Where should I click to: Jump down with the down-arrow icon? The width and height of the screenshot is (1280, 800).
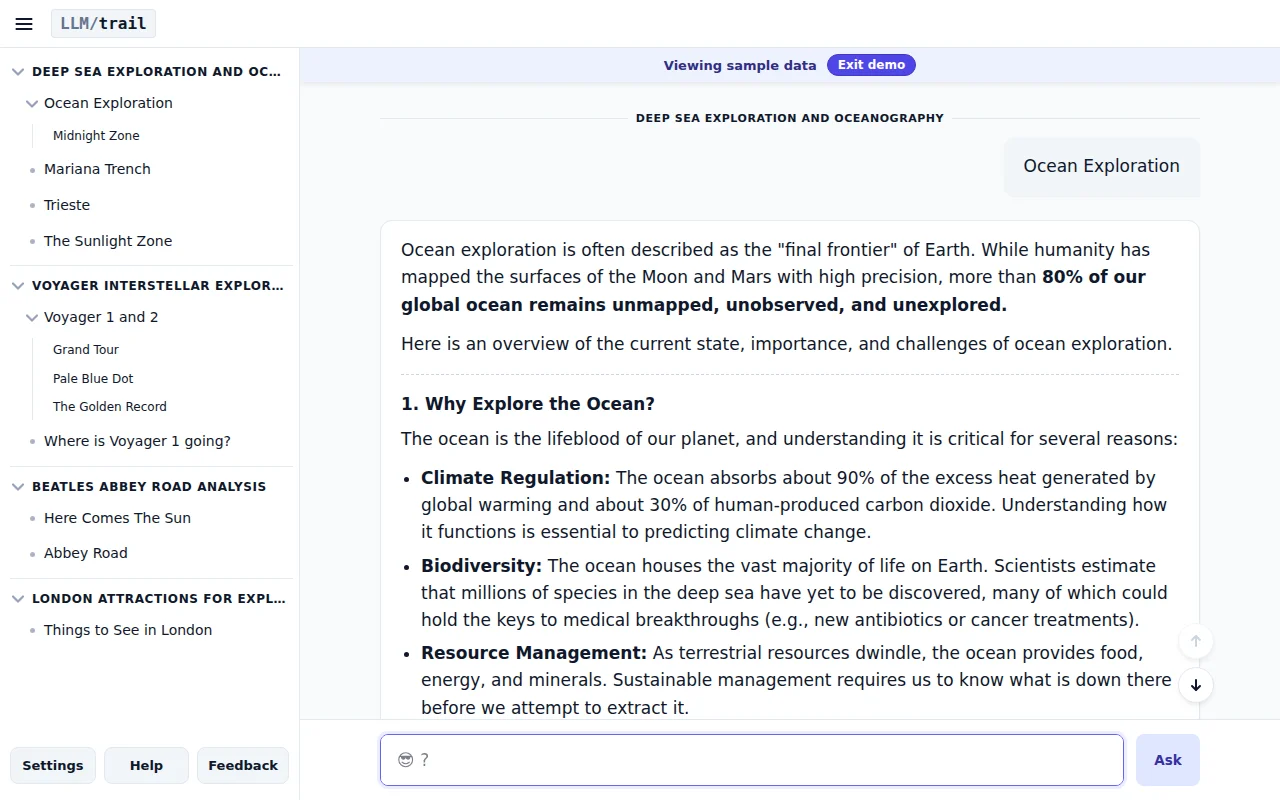[1196, 685]
